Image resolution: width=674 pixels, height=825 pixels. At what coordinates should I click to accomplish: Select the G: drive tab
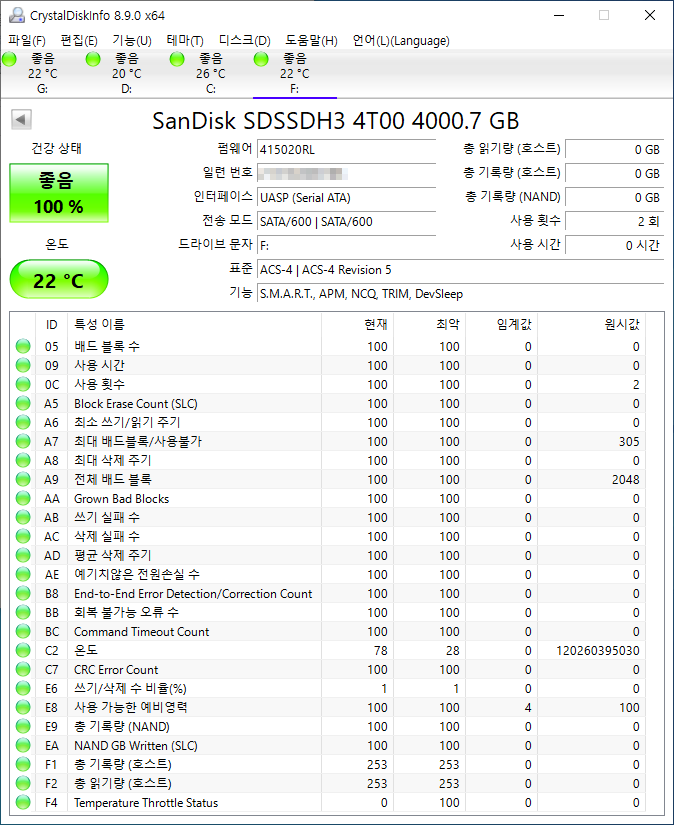tap(42, 74)
